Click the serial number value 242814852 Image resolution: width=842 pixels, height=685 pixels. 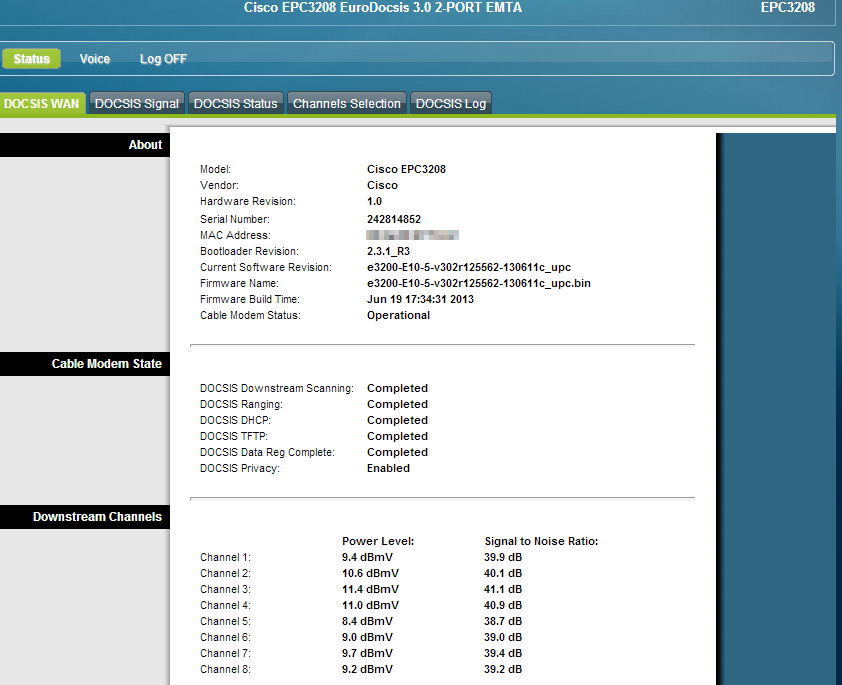[x=394, y=219]
